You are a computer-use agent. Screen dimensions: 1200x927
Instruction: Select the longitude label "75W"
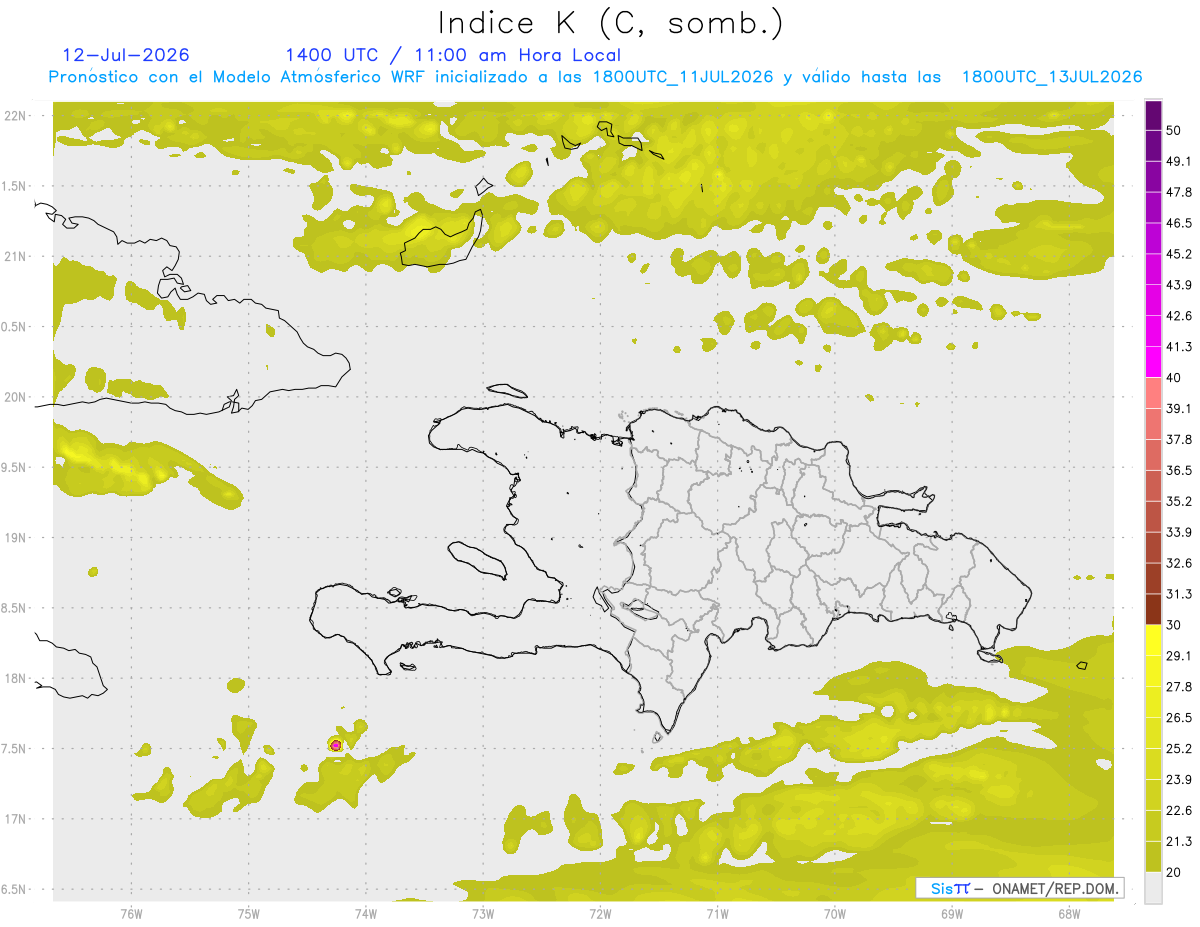point(248,913)
